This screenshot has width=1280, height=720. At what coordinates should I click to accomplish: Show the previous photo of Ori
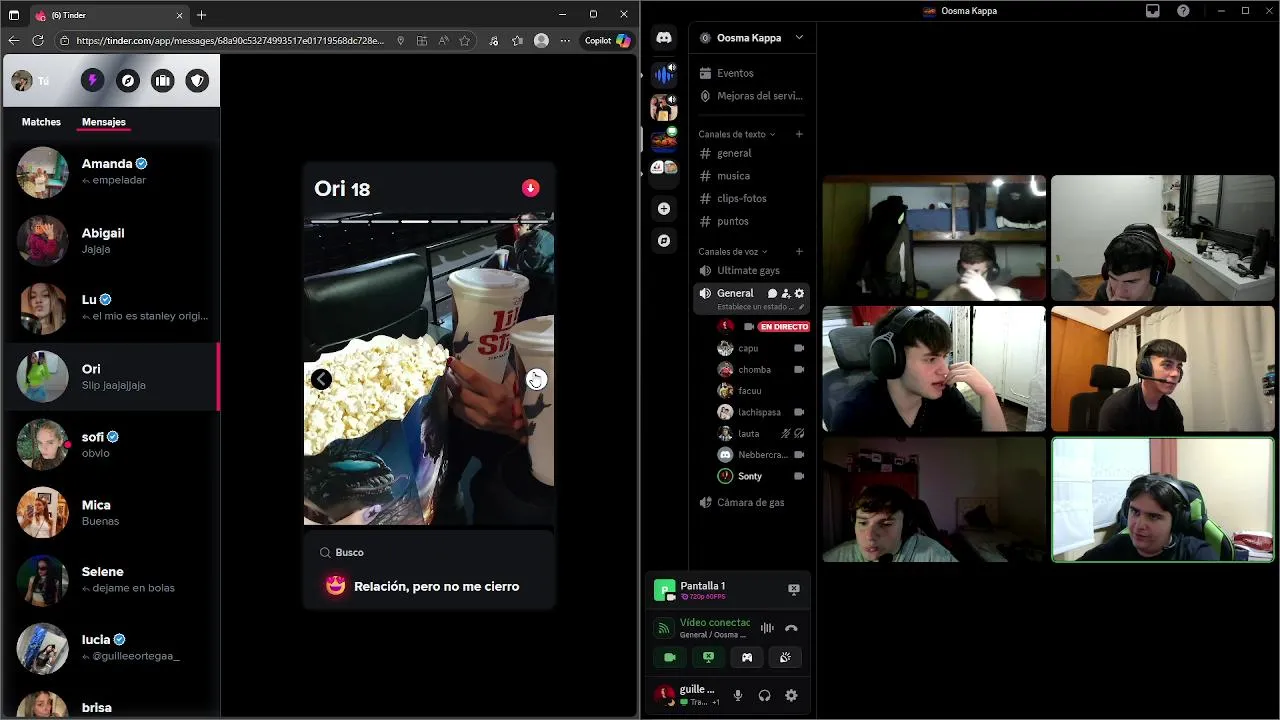321,379
